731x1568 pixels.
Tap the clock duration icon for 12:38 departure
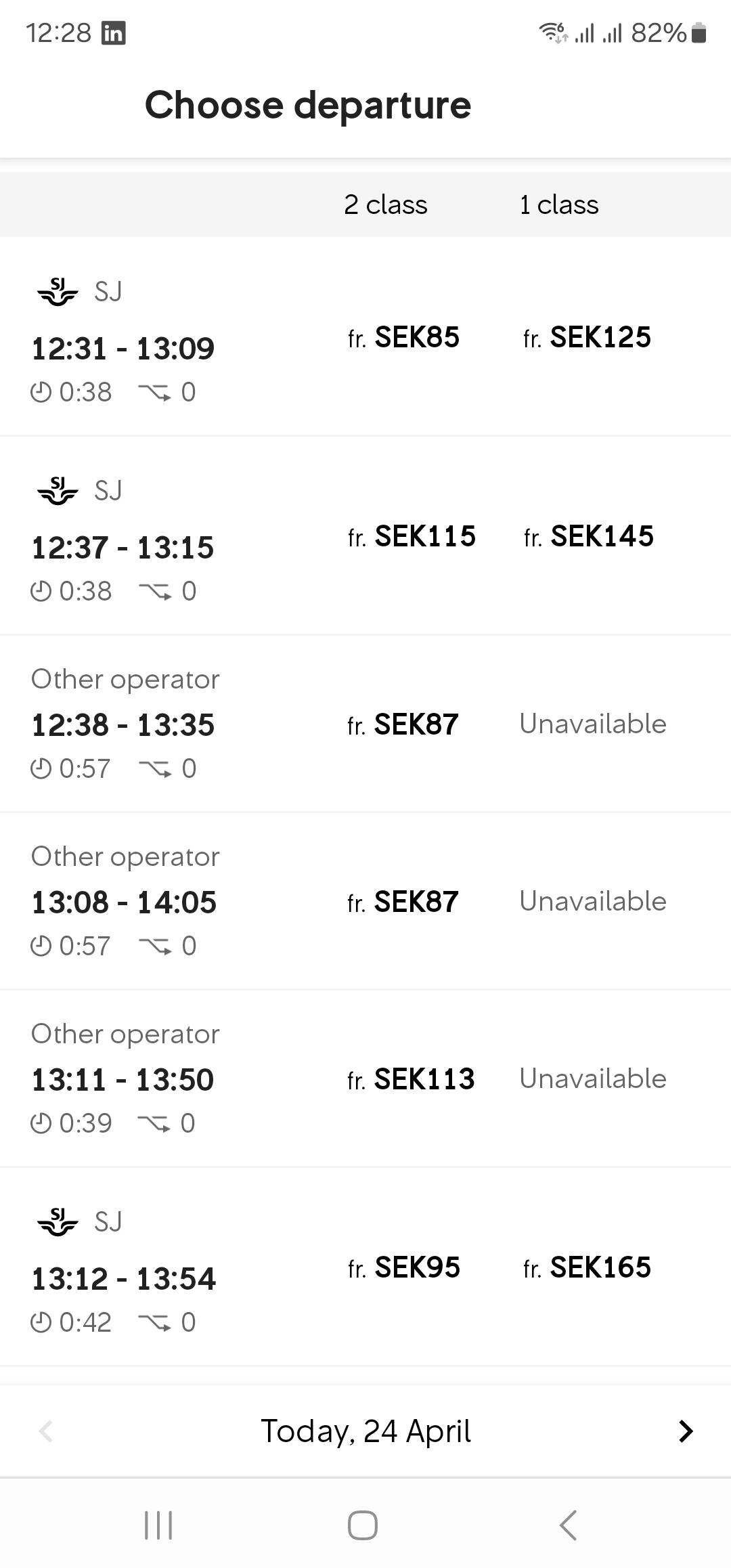click(41, 768)
